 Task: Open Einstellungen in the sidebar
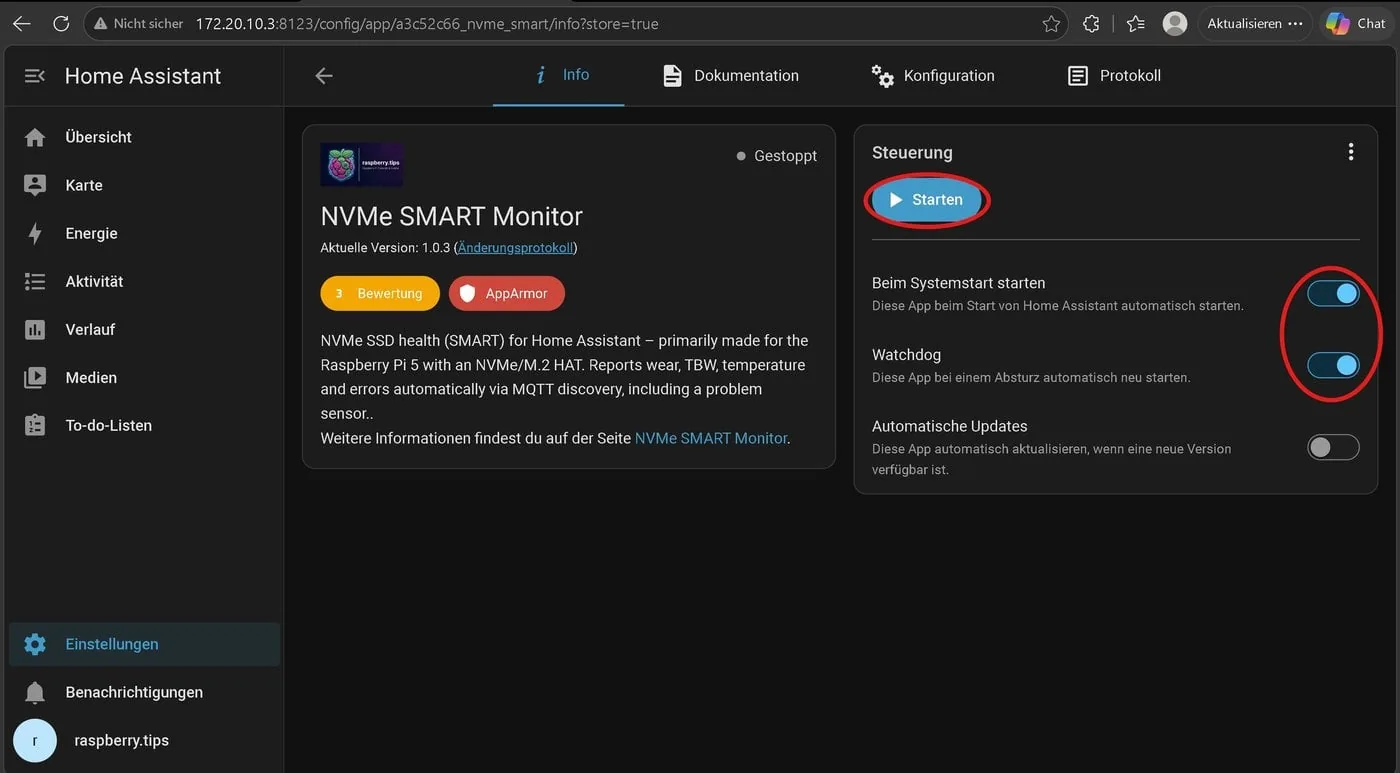(x=142, y=644)
